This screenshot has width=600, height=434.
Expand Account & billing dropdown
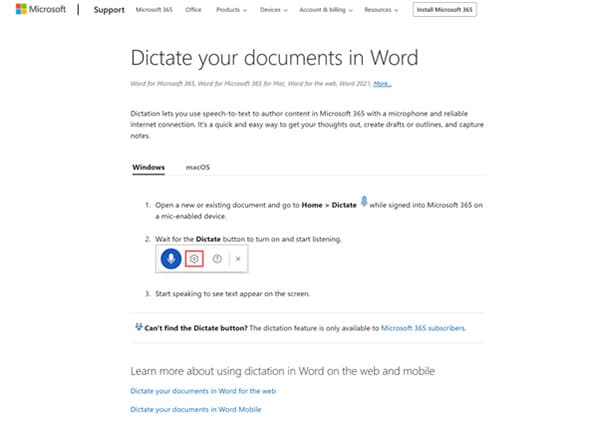click(x=326, y=10)
